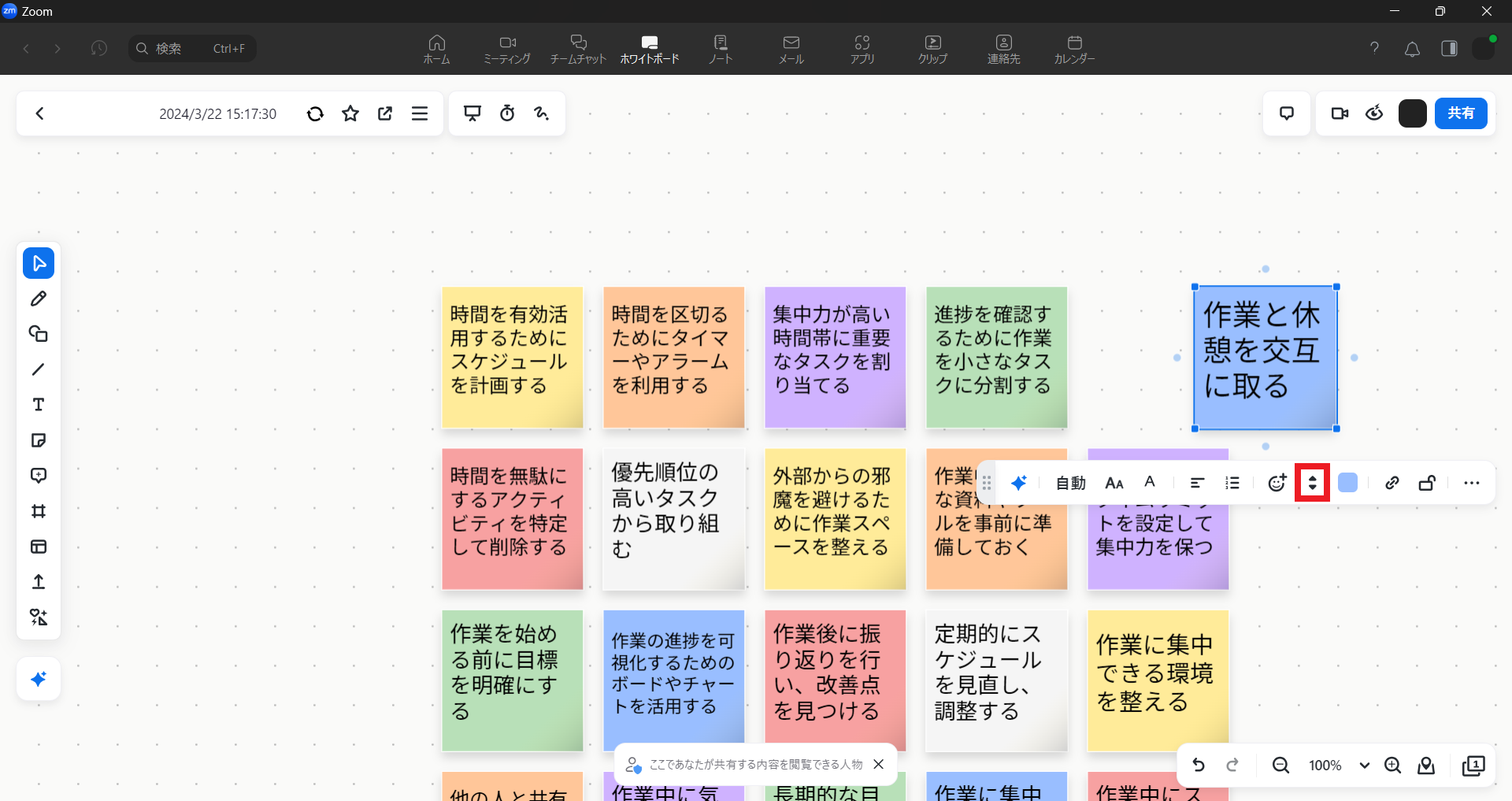1512x801 pixels.
Task: Click the blue 共有 share button
Action: coord(1460,113)
